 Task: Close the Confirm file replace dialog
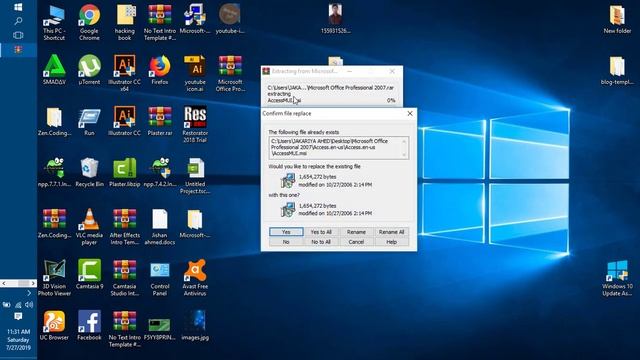pyautogui.click(x=410, y=113)
